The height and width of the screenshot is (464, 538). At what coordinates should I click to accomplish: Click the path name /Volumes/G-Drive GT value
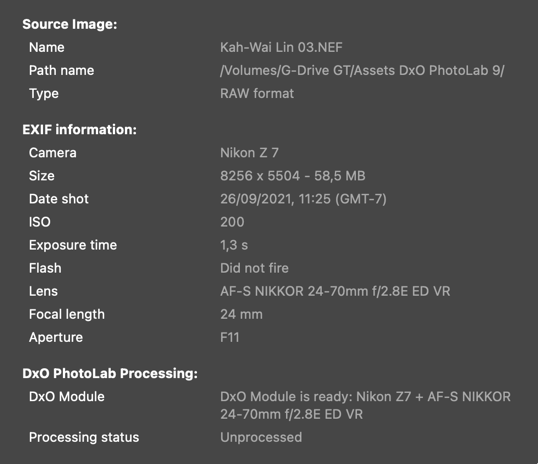tap(362, 70)
